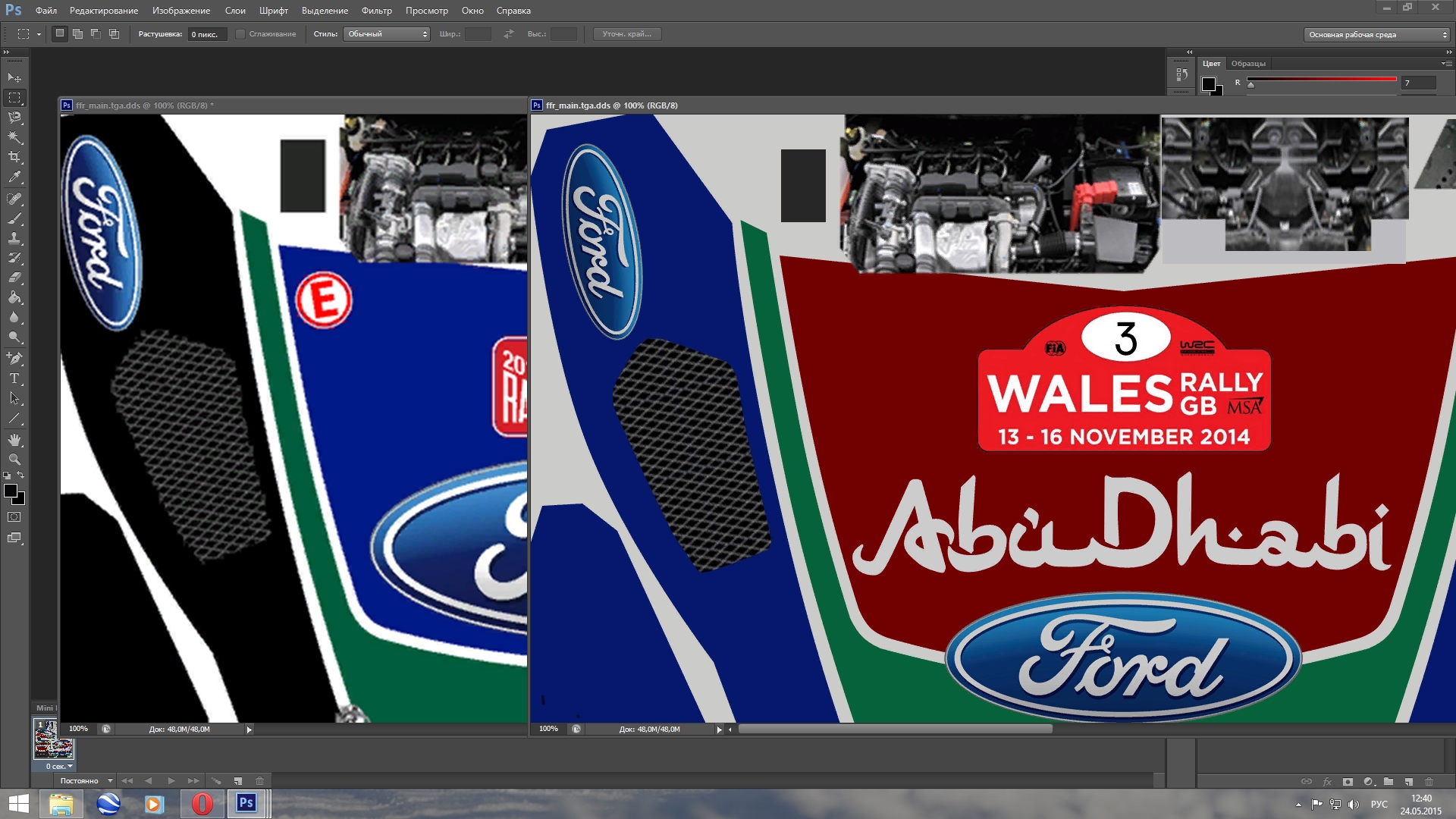Image resolution: width=1456 pixels, height=819 pixels.
Task: Open the Основная рабочая среда workspace dropdown
Action: tap(1376, 35)
